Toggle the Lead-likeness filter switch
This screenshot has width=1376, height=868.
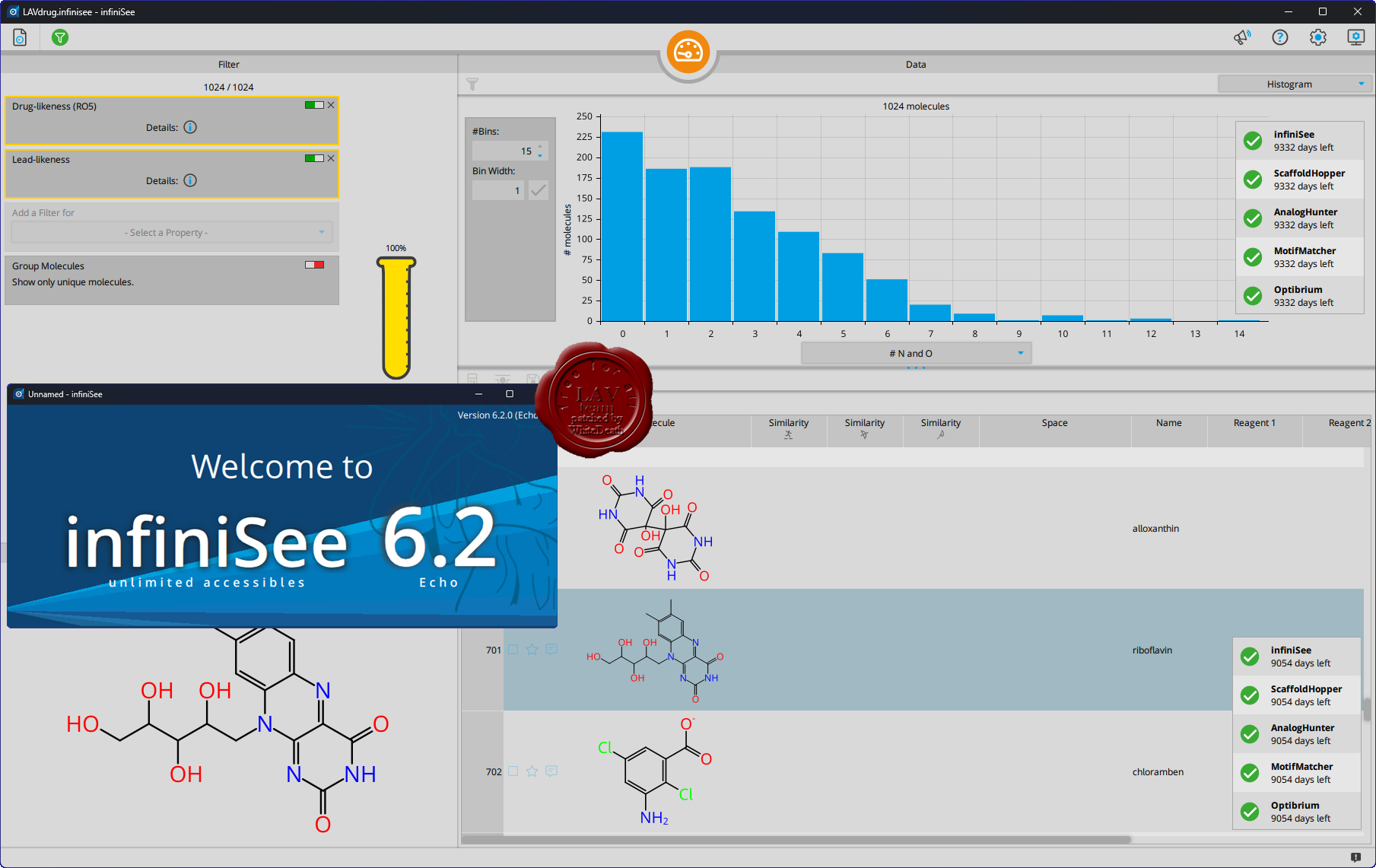(314, 158)
